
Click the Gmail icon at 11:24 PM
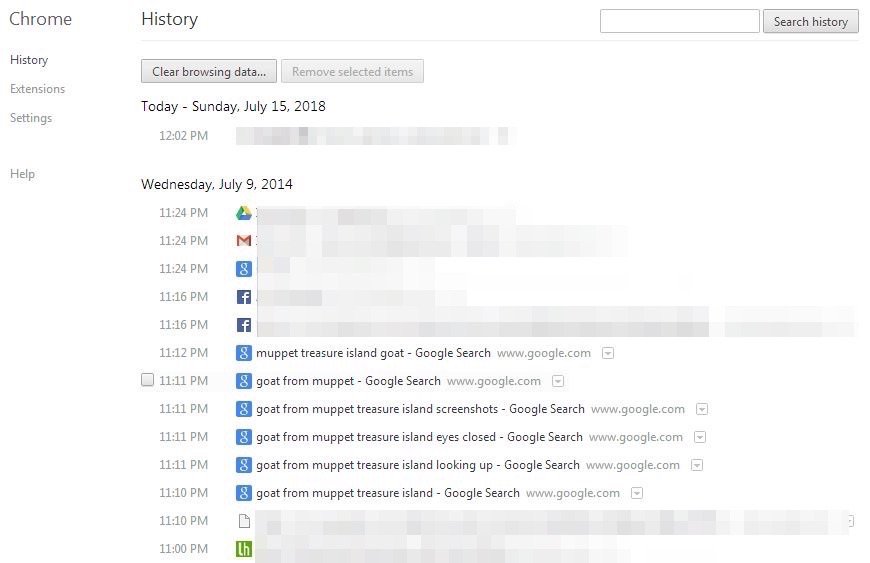(x=244, y=241)
